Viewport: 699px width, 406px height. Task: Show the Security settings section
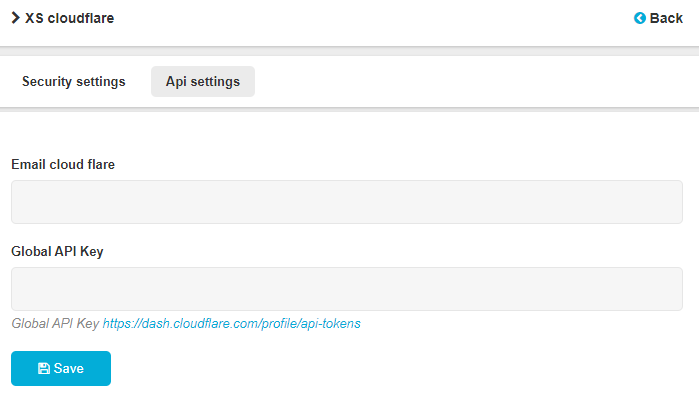[x=74, y=81]
